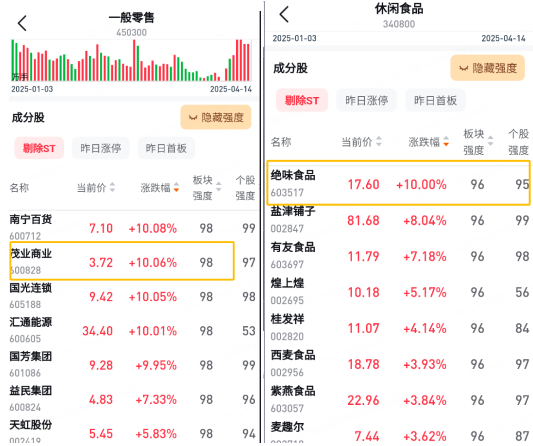Click price 22.96 of 紫燕食品
Screen dimensions: 533x446
point(363,400)
